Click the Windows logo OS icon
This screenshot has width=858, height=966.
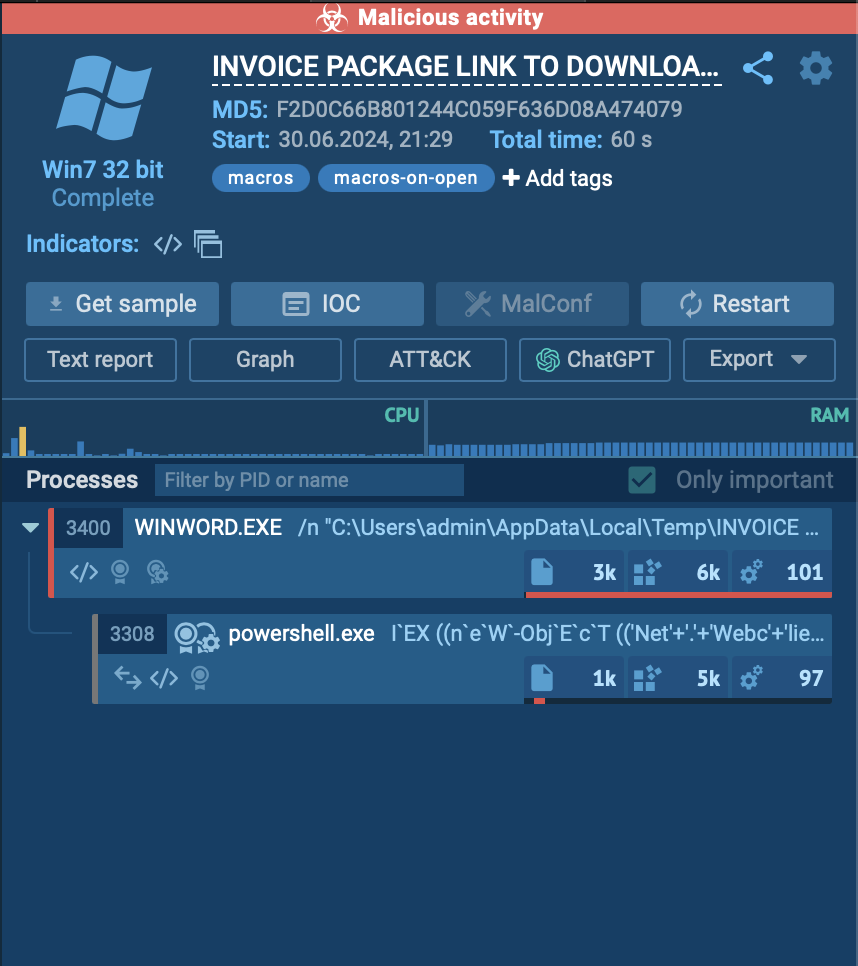(x=103, y=97)
